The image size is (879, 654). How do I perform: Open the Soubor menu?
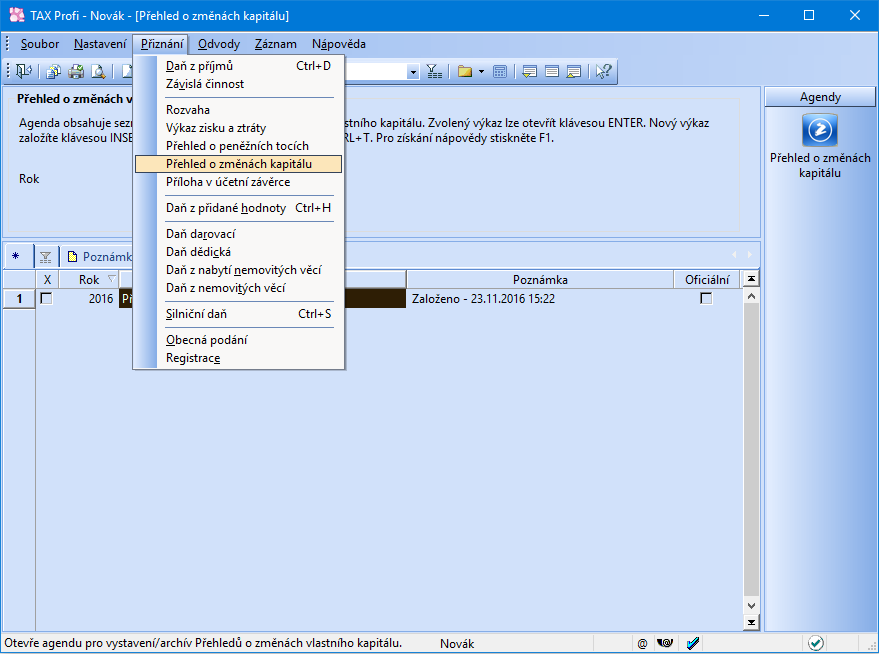coord(40,44)
